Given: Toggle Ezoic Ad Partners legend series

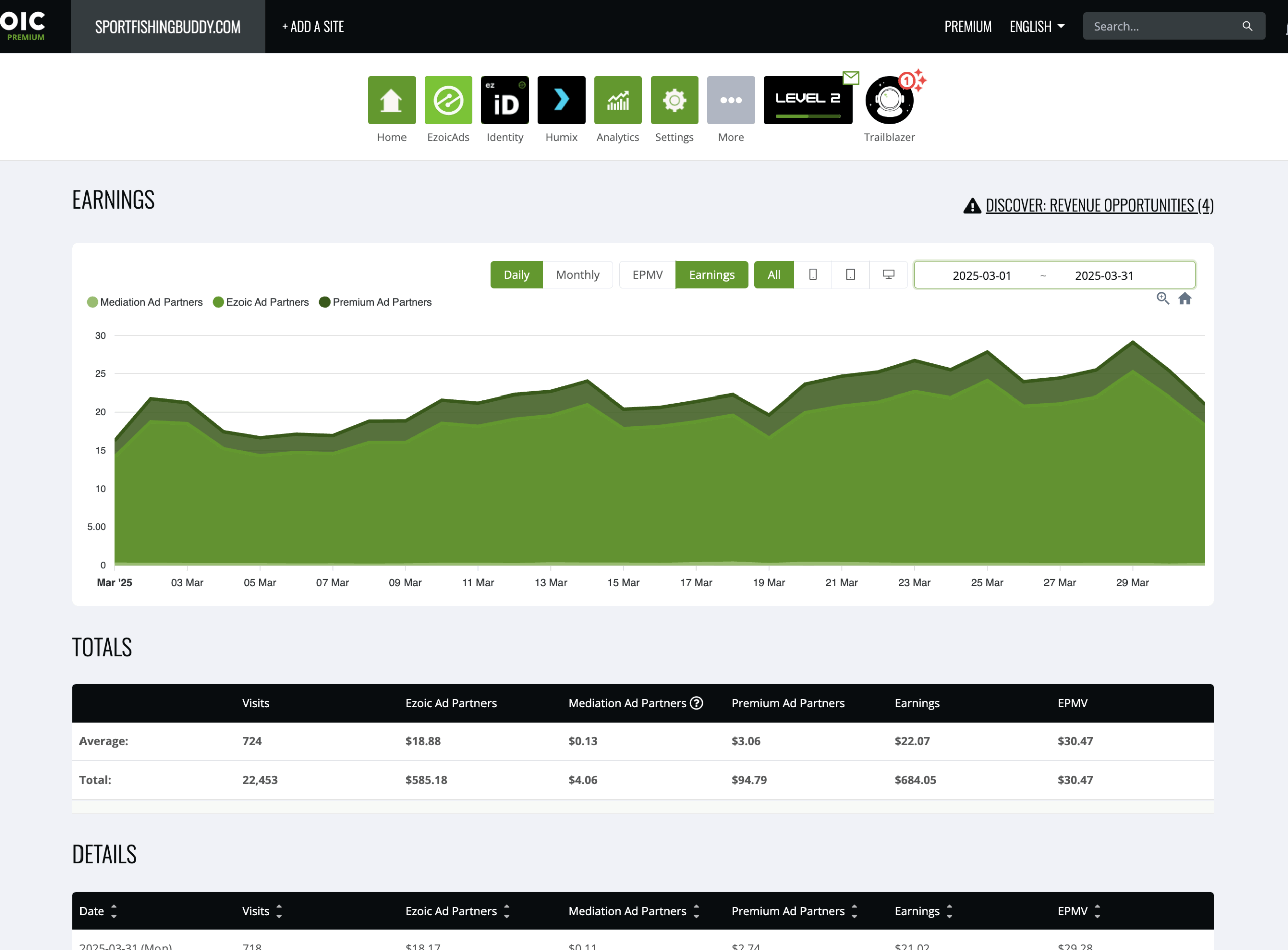Looking at the screenshot, I should [261, 302].
